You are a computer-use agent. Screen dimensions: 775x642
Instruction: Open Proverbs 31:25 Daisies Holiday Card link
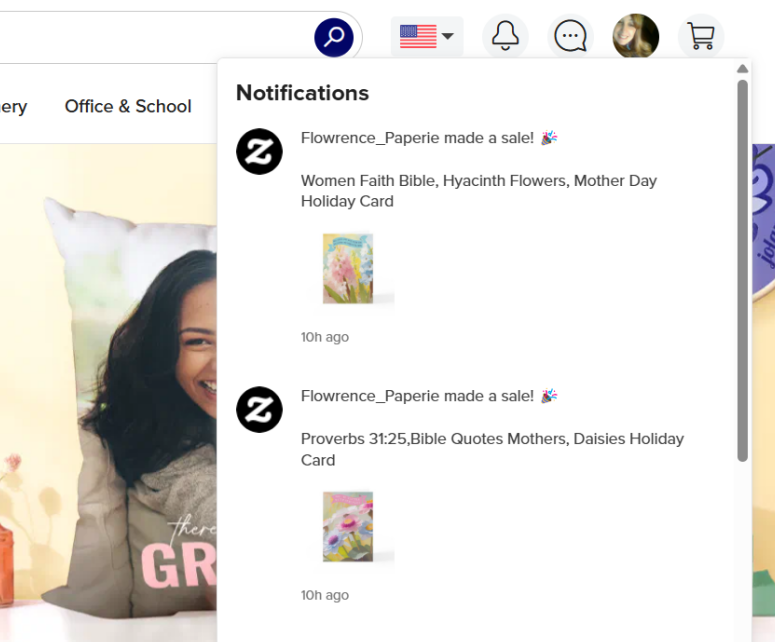click(492, 449)
